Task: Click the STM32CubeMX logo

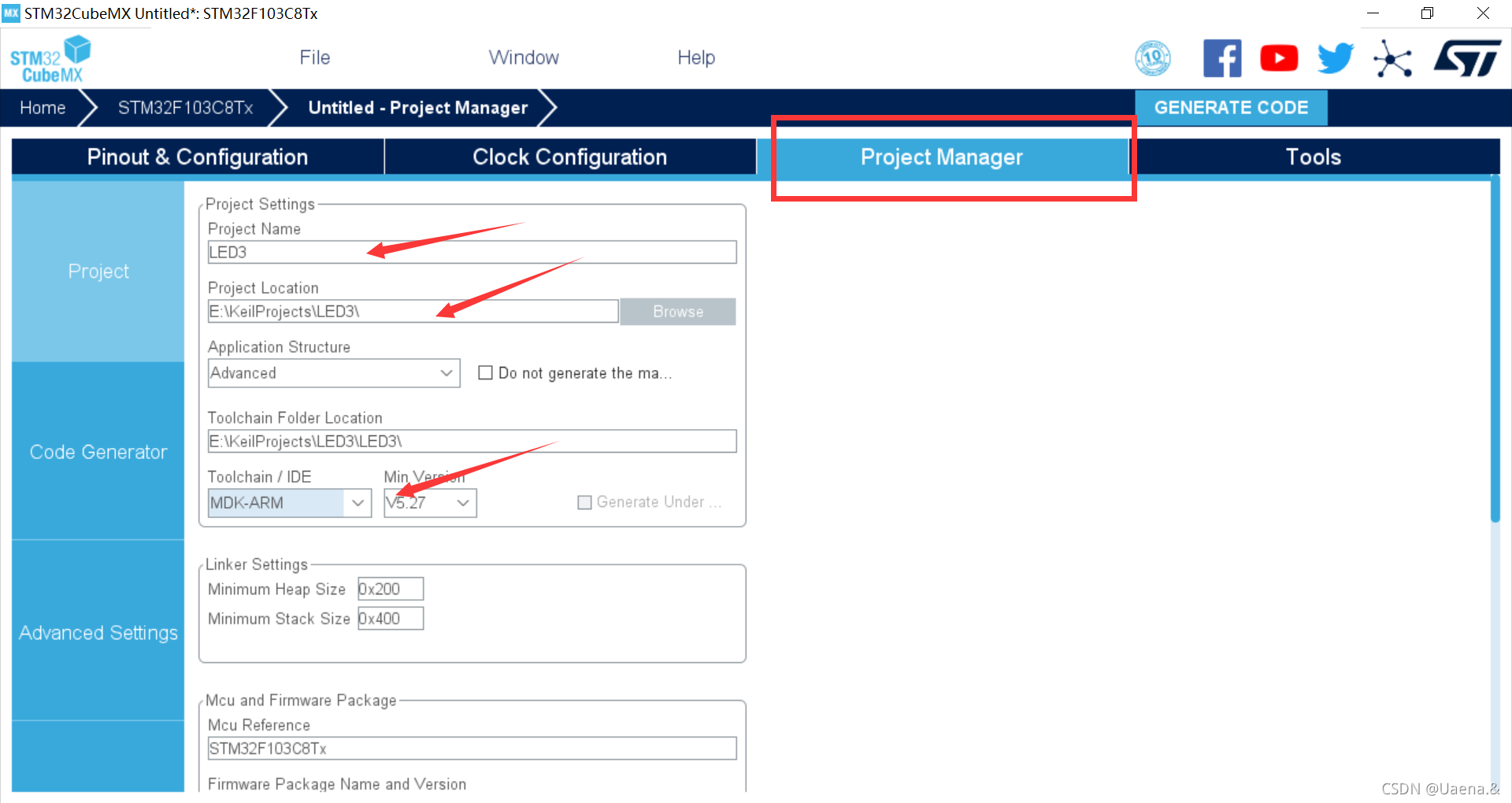Action: (x=50, y=59)
